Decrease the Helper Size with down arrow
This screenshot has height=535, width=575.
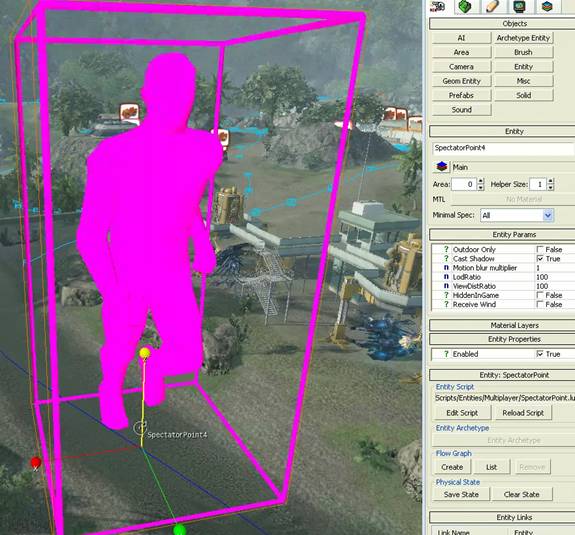tap(550, 187)
